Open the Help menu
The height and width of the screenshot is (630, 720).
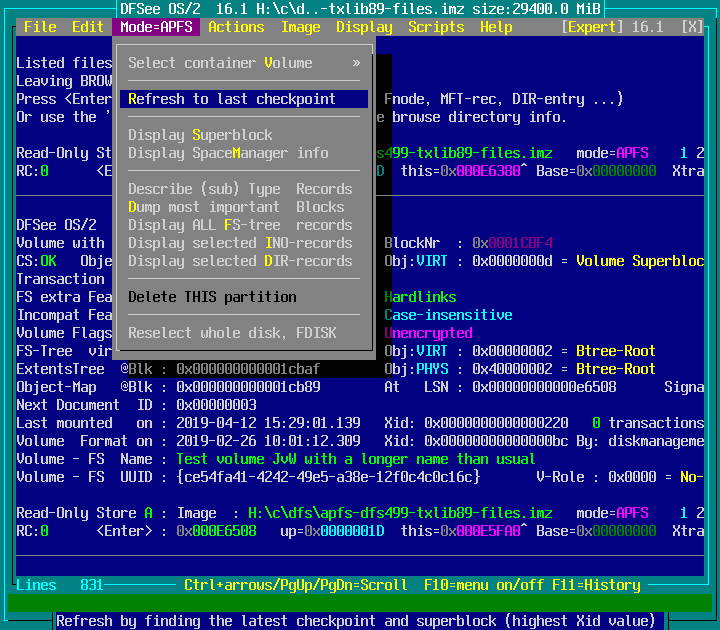point(496,27)
